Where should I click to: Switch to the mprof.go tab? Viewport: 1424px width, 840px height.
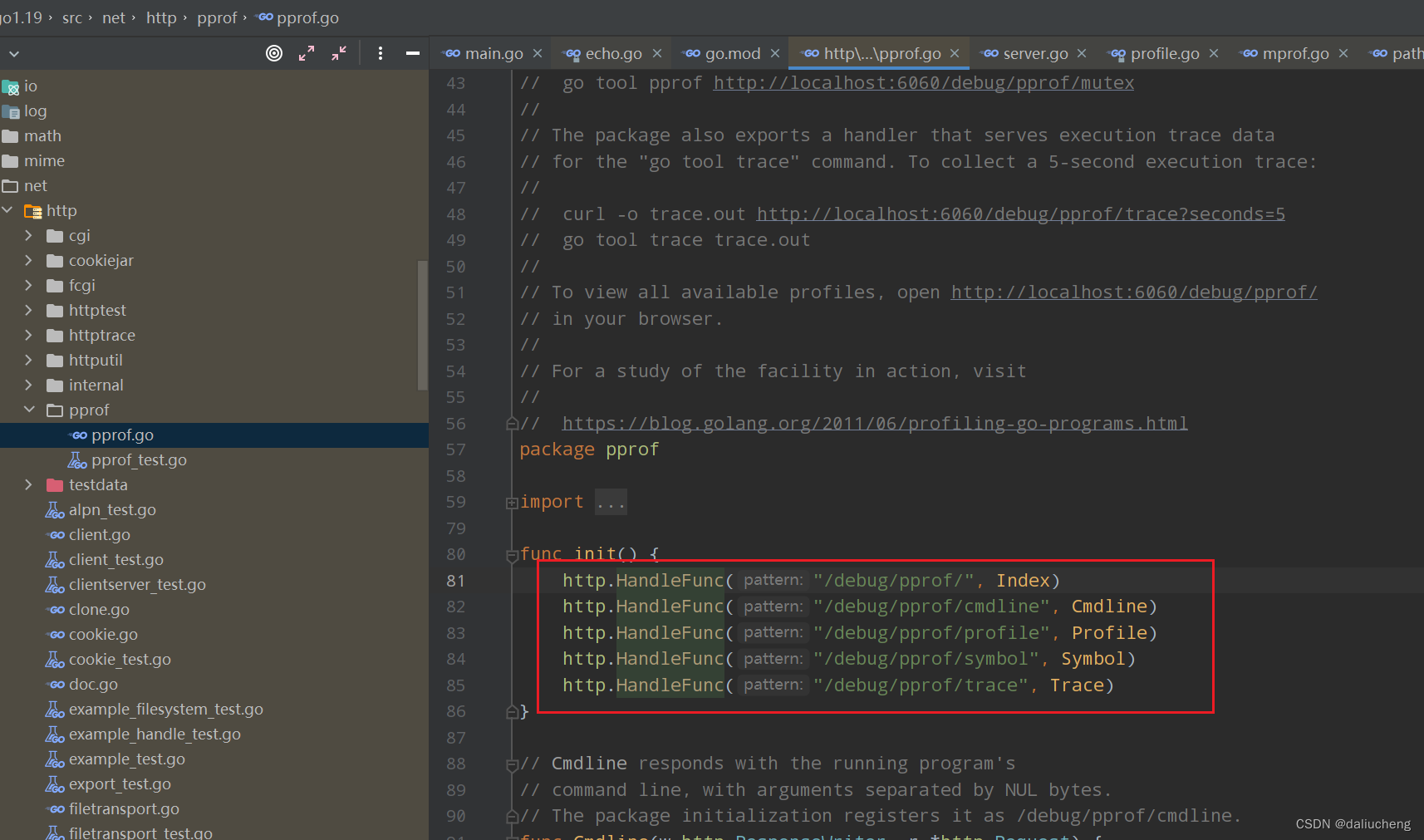(1295, 53)
